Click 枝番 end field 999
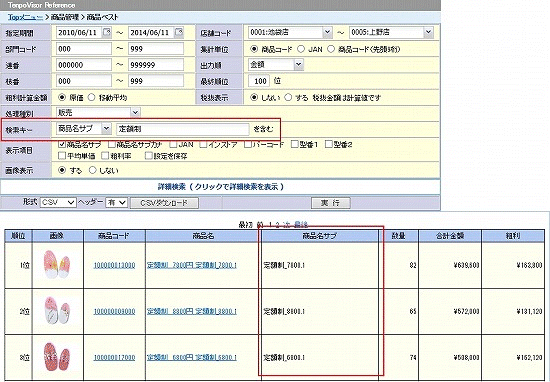 click(x=156, y=81)
